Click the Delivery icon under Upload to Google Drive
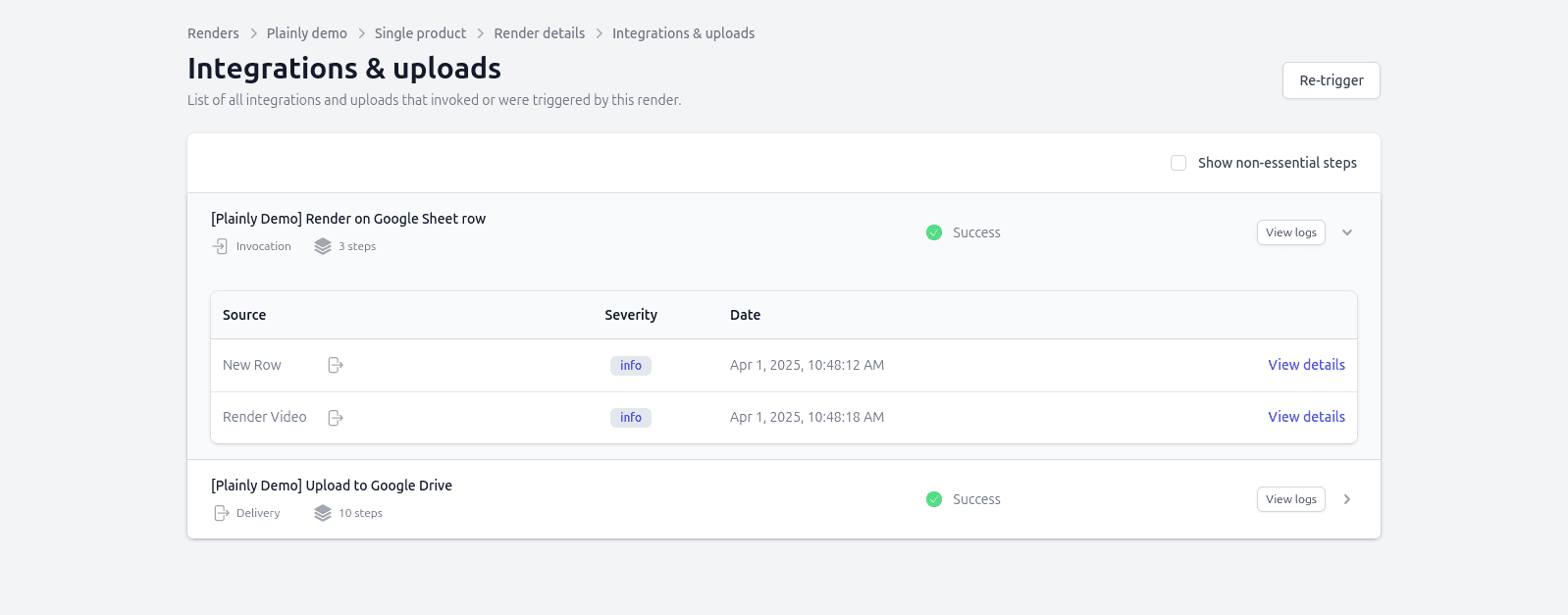The height and width of the screenshot is (615, 1568). 221,513
